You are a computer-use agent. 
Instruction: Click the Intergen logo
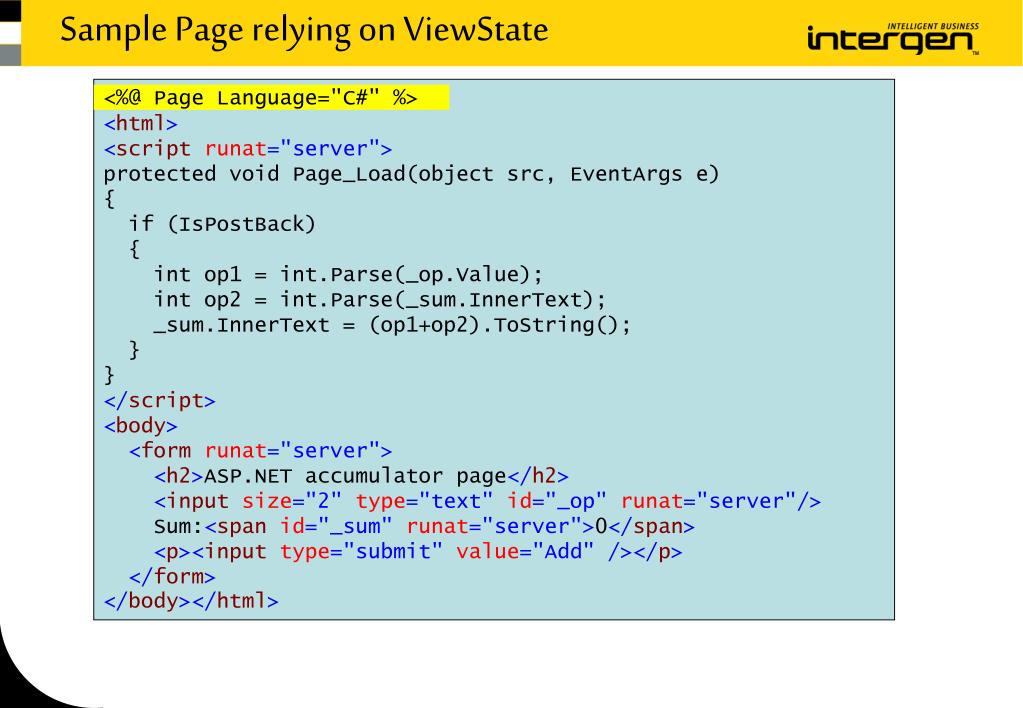893,39
